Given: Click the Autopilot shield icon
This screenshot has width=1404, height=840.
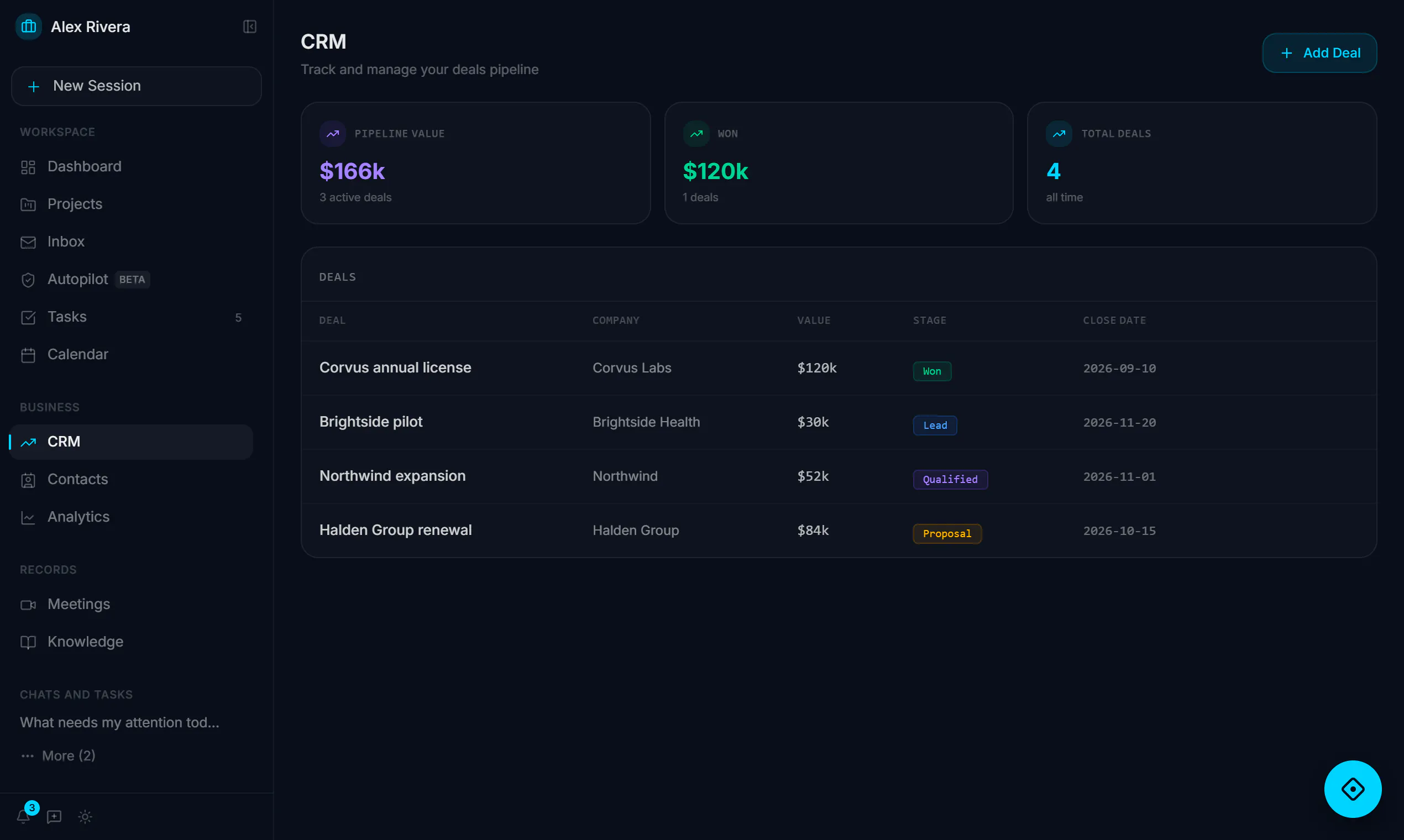Looking at the screenshot, I should (x=28, y=280).
